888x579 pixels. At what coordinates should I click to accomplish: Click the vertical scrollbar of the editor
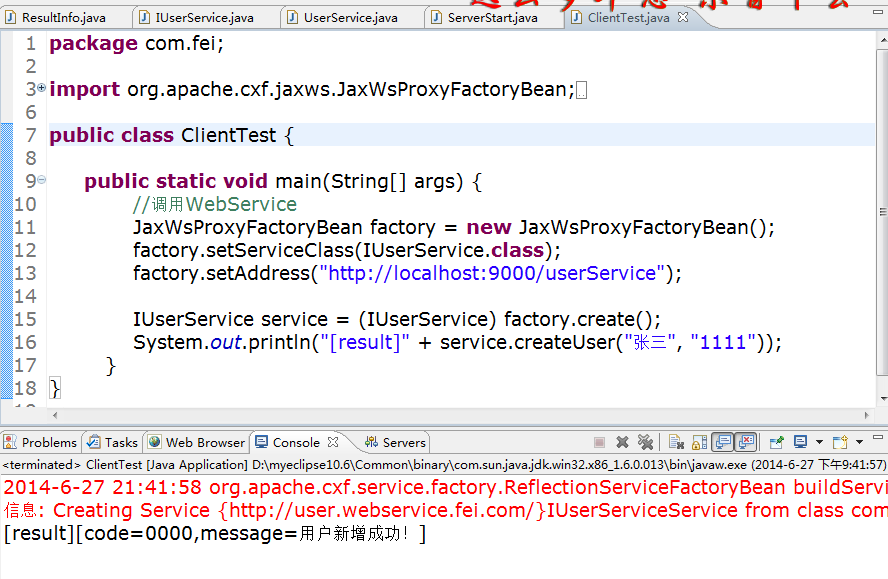pos(882,212)
